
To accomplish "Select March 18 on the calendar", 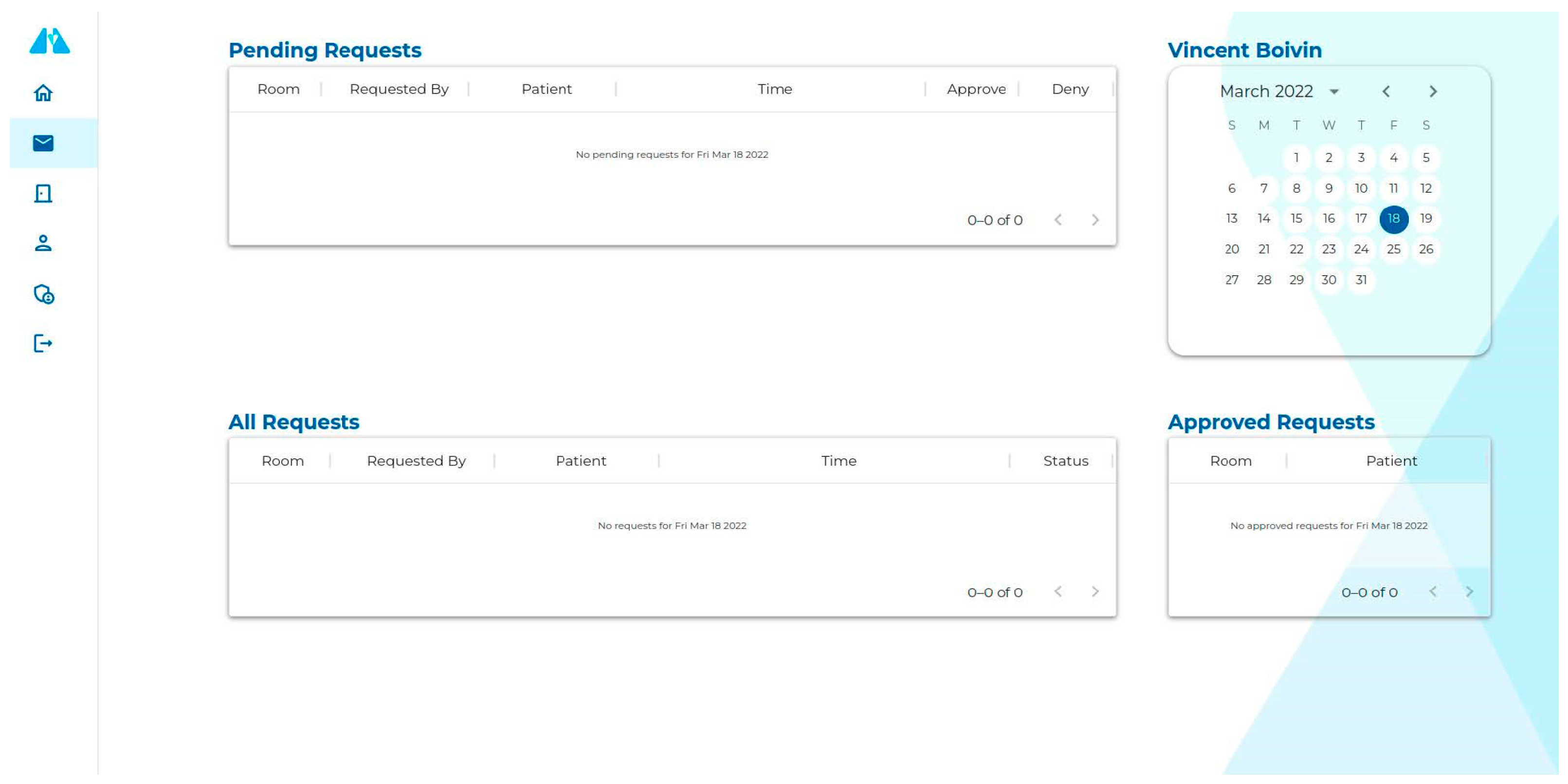I will pyautogui.click(x=1393, y=219).
